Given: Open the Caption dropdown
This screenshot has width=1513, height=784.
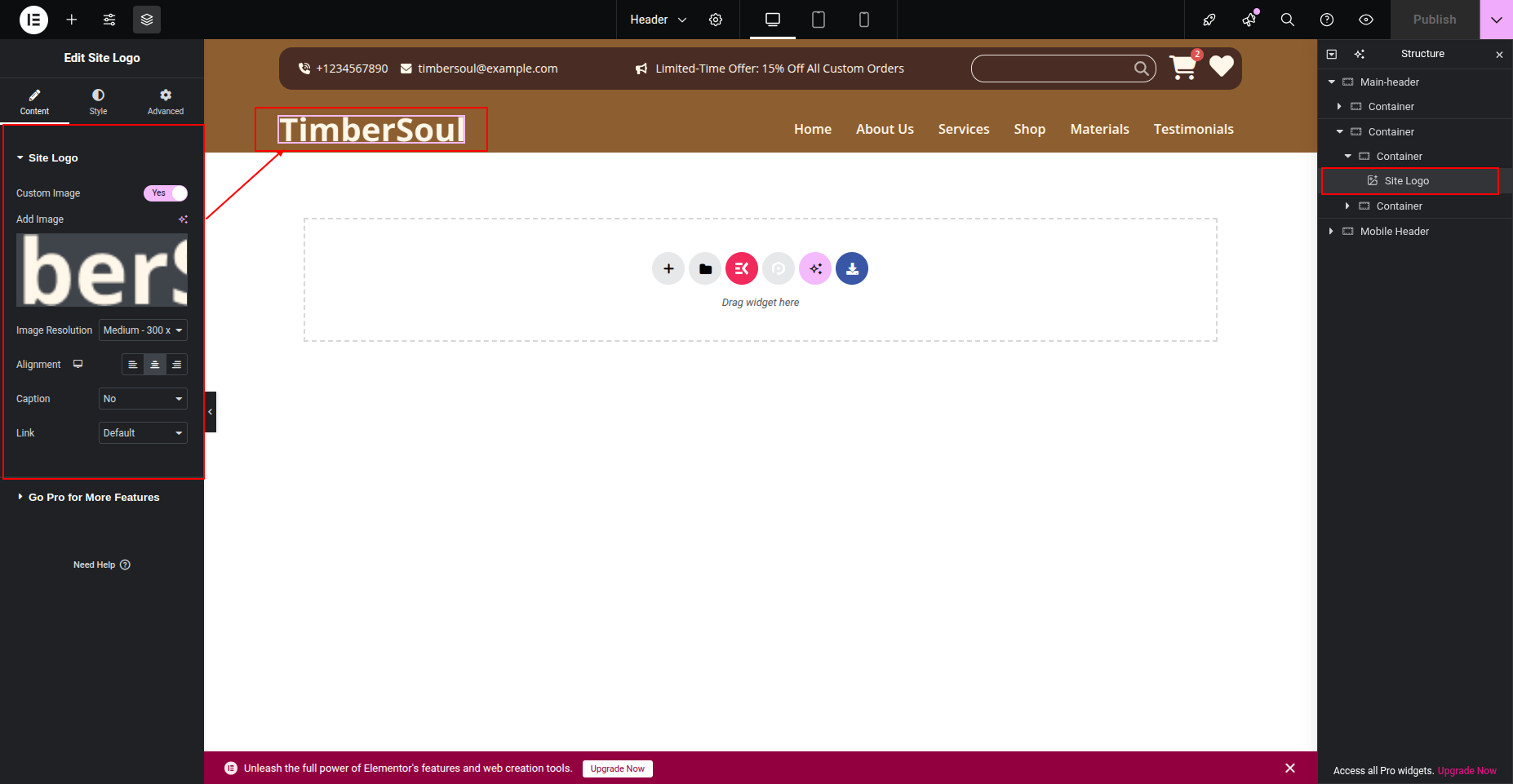Looking at the screenshot, I should point(143,399).
